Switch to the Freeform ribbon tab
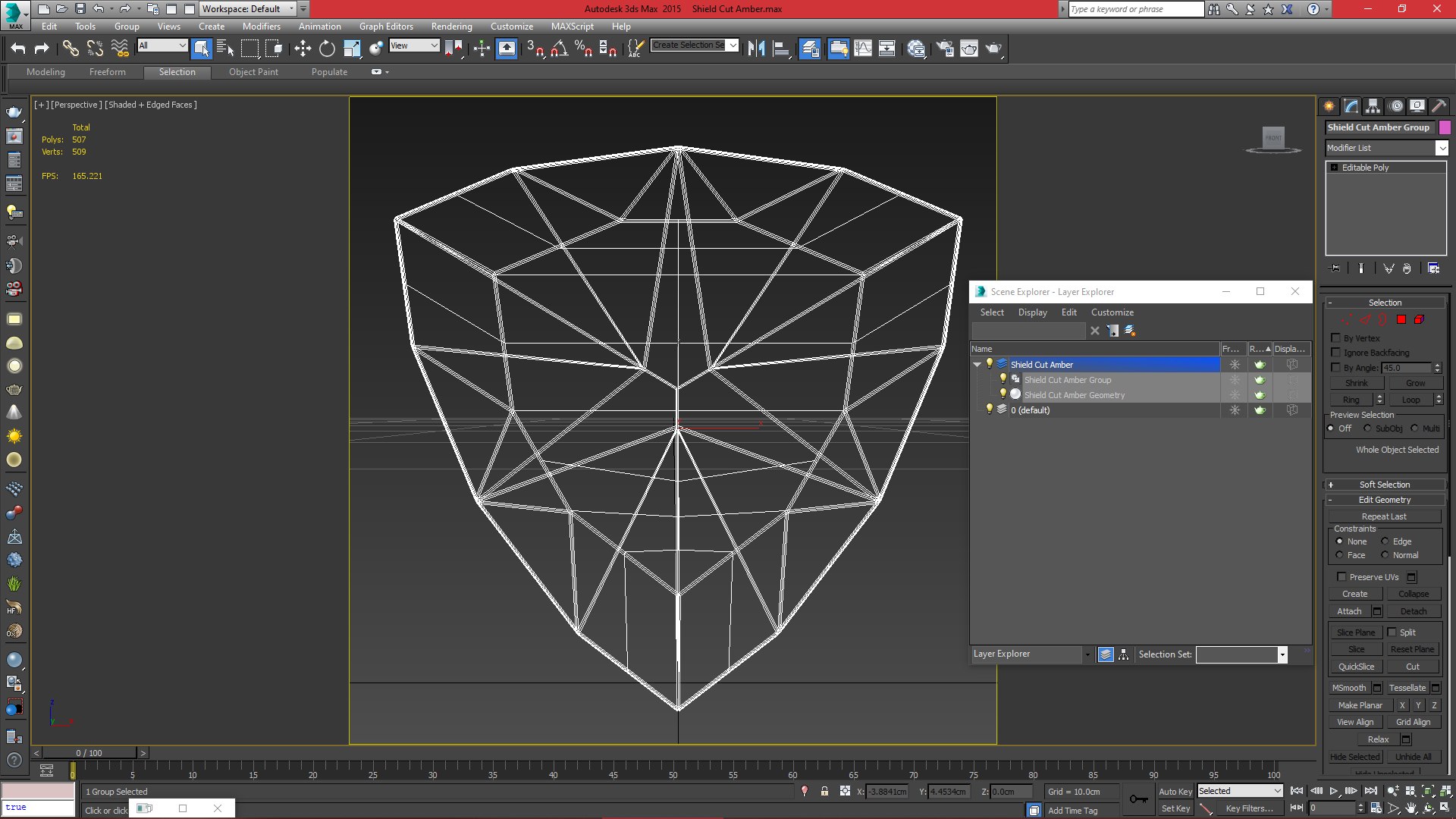The width and height of the screenshot is (1456, 819). [107, 72]
